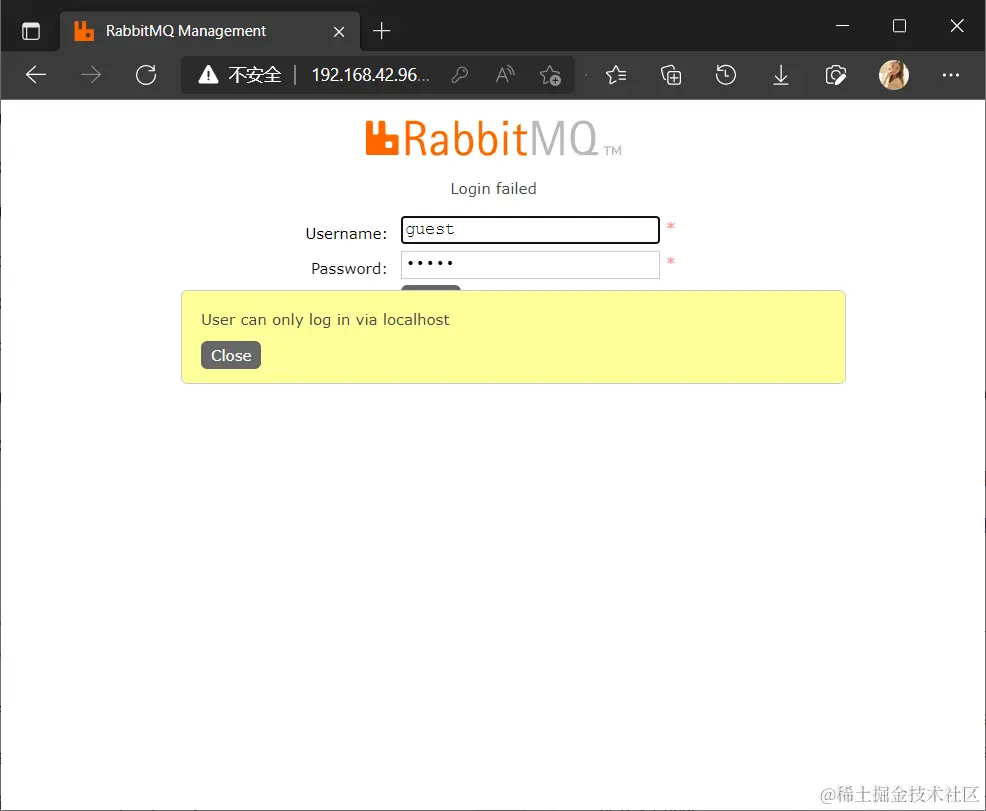This screenshot has width=986, height=811.
Task: Open the user profile avatar
Action: tap(894, 75)
